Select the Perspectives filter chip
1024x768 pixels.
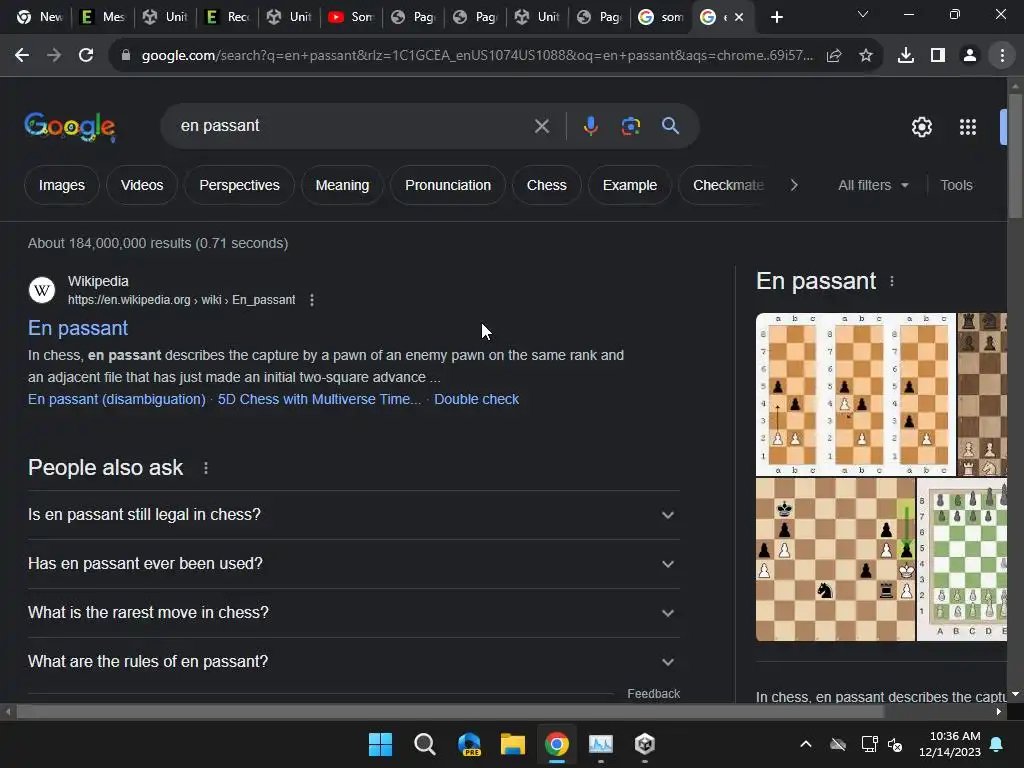point(239,185)
